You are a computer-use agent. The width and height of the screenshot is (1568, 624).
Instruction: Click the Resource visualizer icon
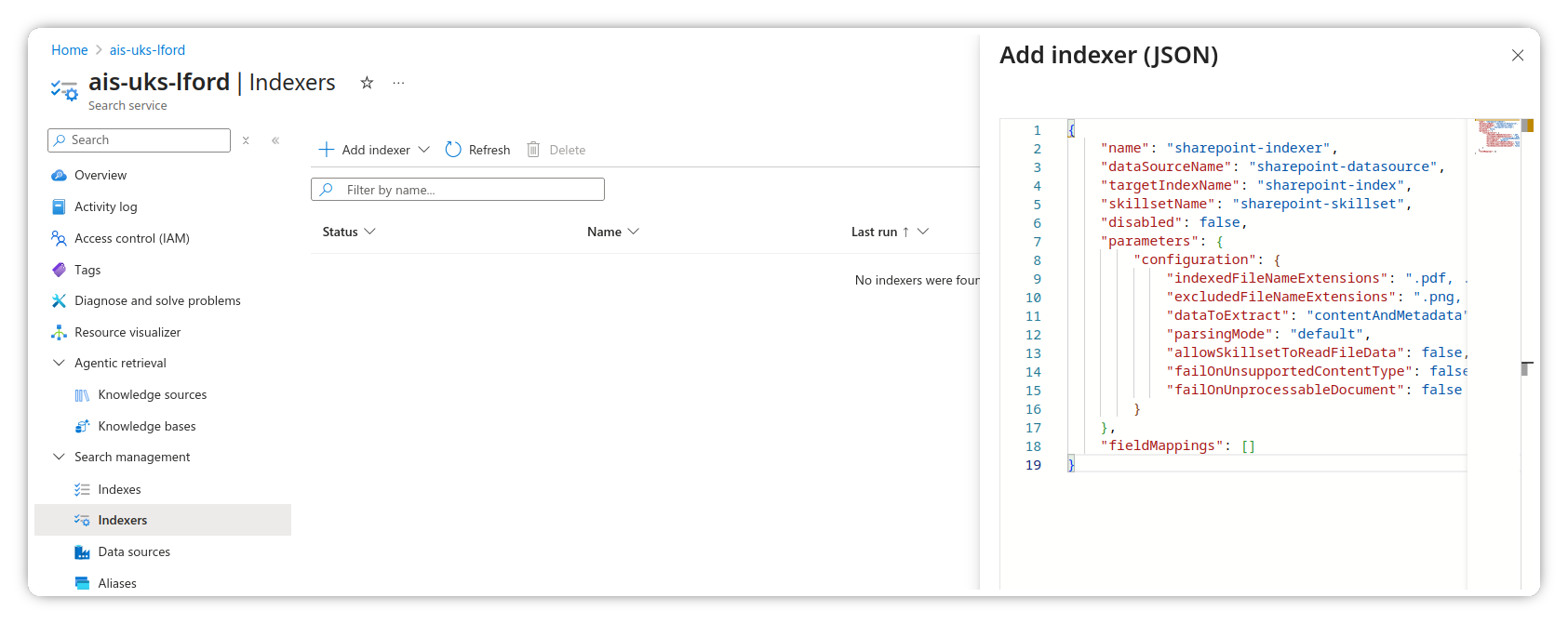coord(59,332)
